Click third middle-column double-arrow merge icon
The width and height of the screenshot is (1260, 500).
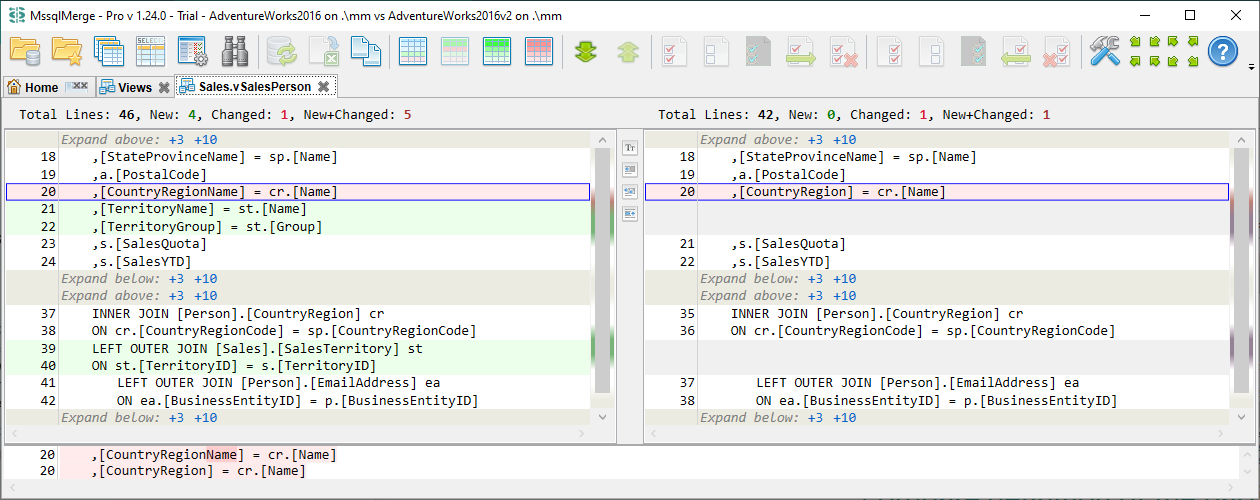(x=630, y=192)
